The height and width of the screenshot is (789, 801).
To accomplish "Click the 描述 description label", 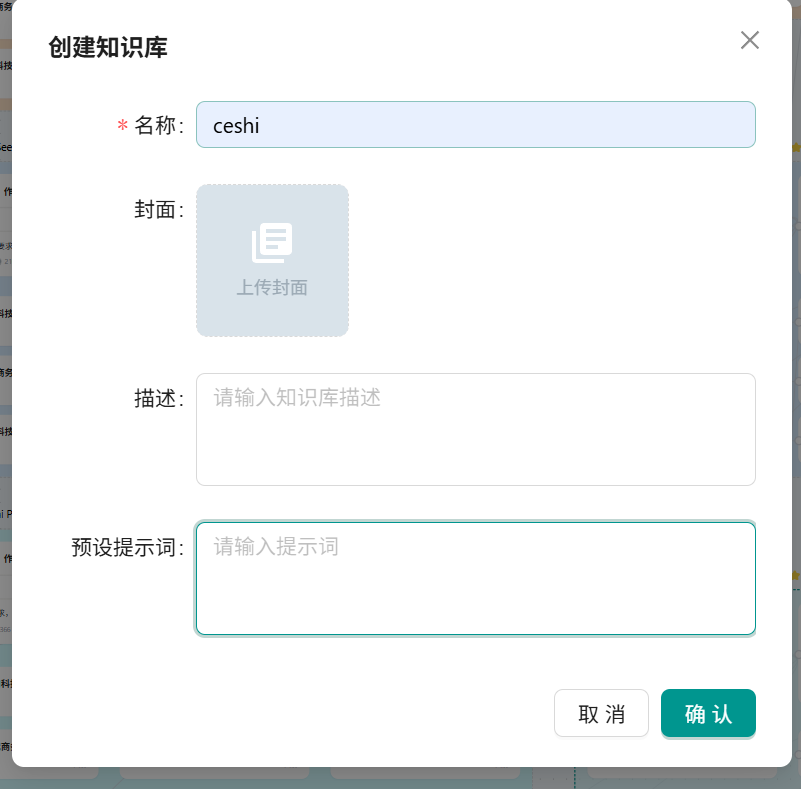I will point(158,398).
